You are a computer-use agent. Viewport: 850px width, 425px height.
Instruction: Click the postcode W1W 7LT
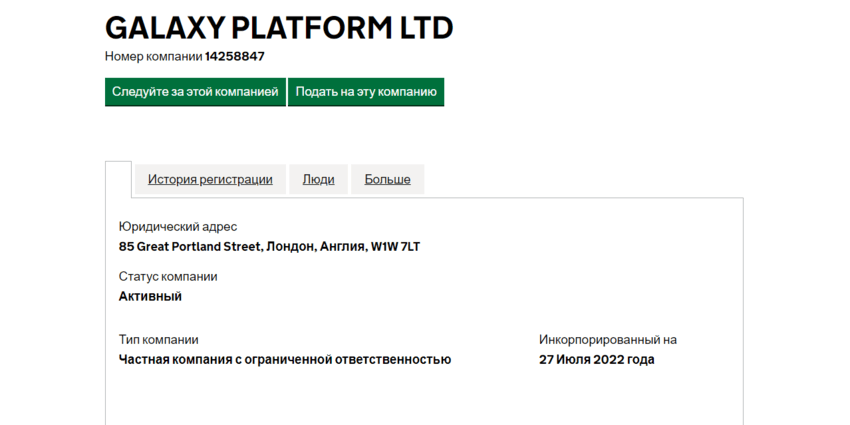[395, 246]
